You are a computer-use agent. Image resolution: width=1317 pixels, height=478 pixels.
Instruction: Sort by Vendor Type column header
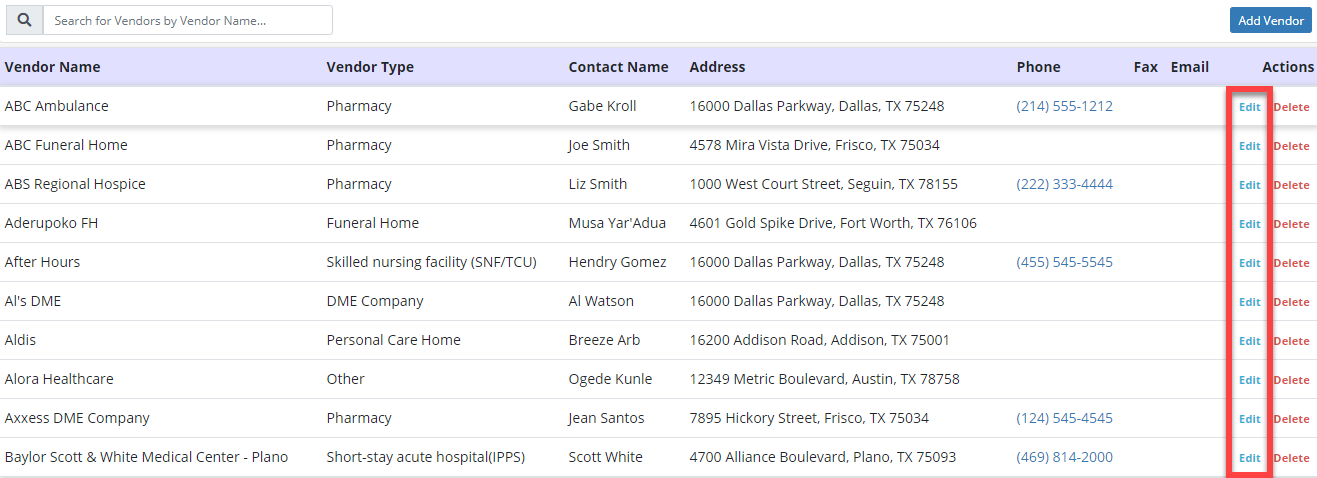(370, 67)
